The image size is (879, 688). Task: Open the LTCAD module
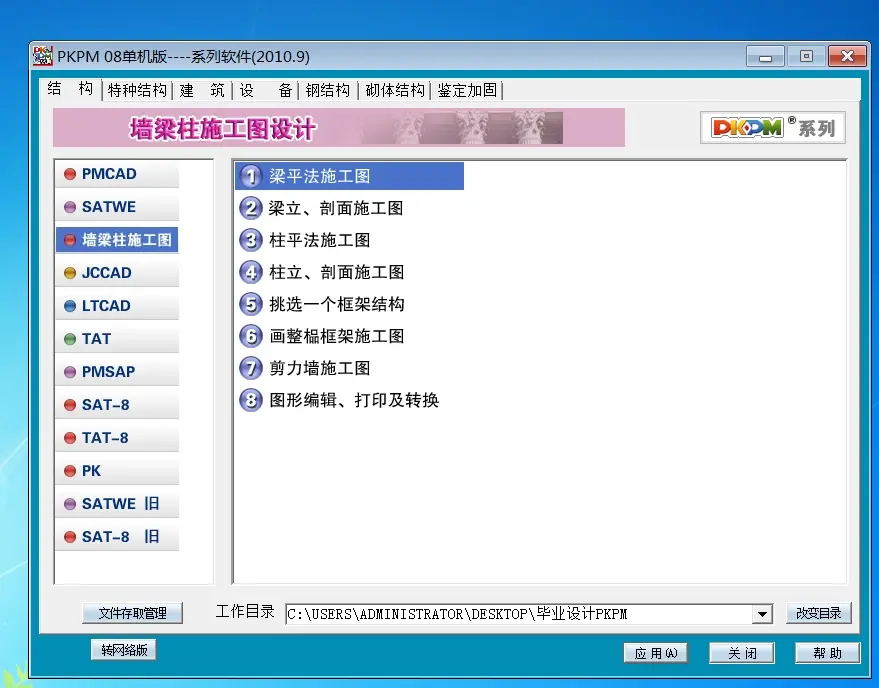(x=117, y=306)
